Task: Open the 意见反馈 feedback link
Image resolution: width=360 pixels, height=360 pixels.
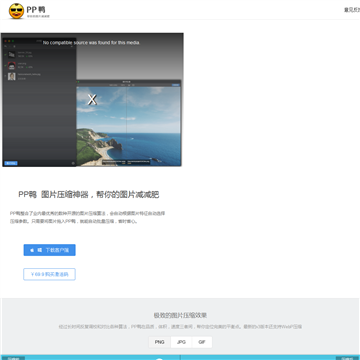Action: tap(352, 10)
